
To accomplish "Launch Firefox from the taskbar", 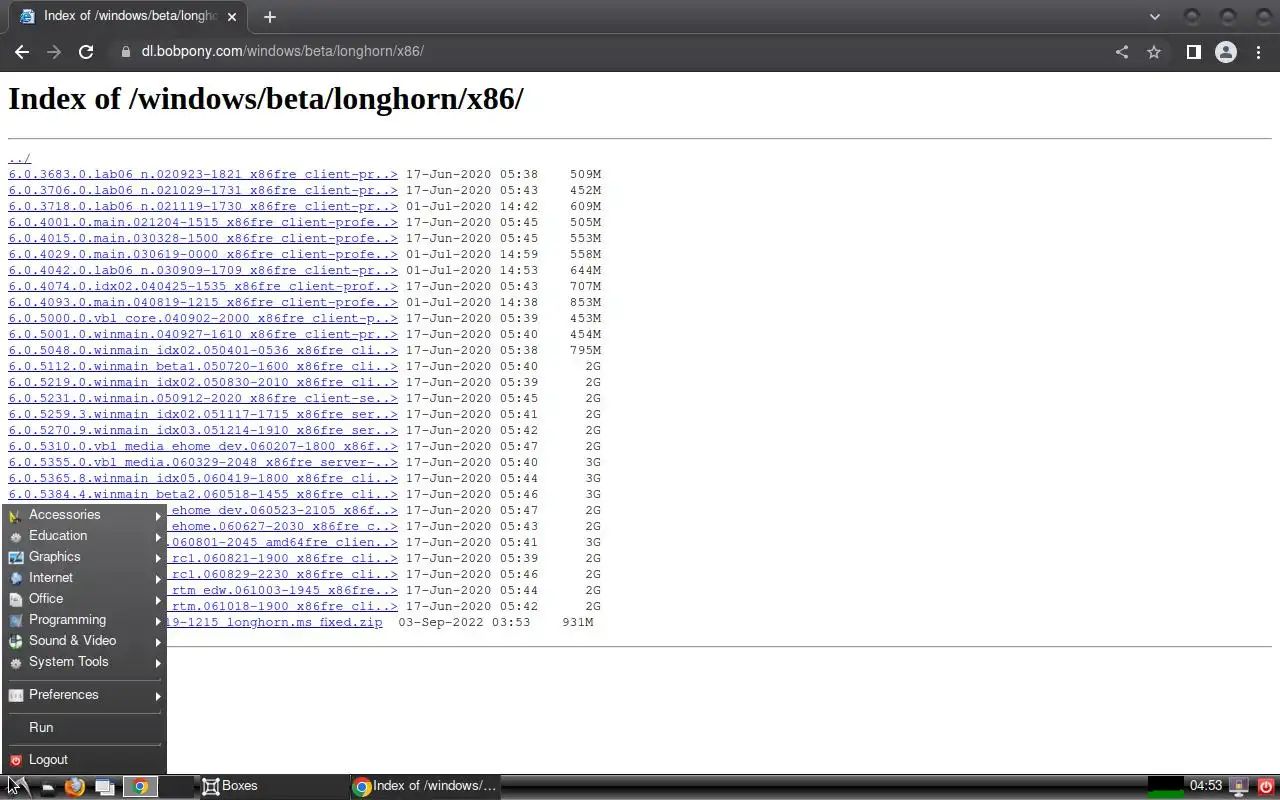I will coord(74,786).
